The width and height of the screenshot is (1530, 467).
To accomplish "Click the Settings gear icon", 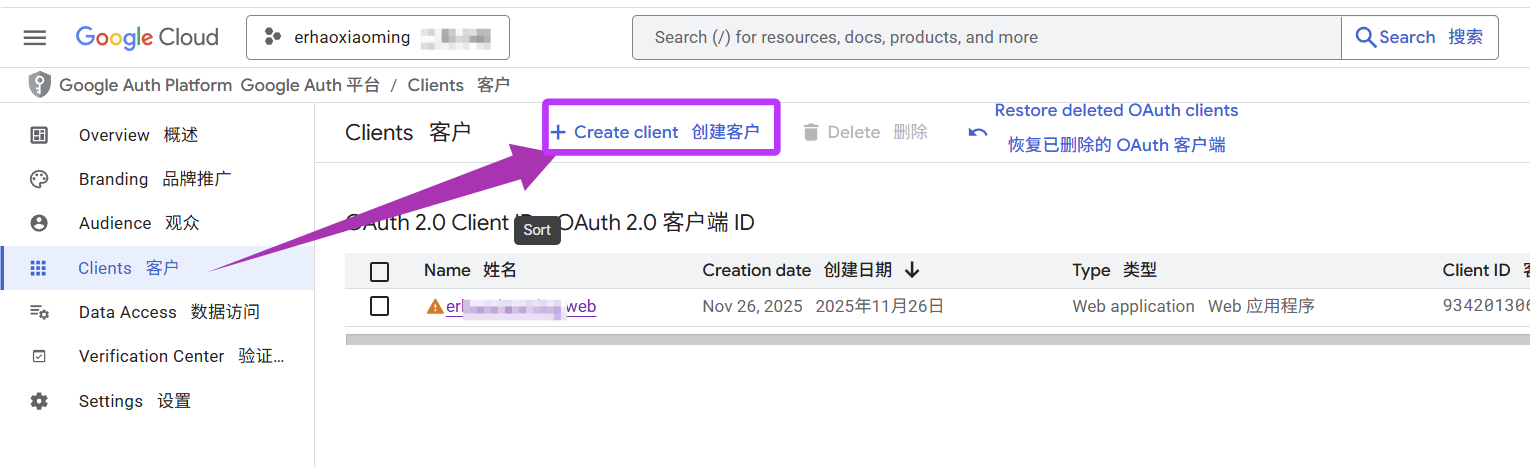I will 39,401.
